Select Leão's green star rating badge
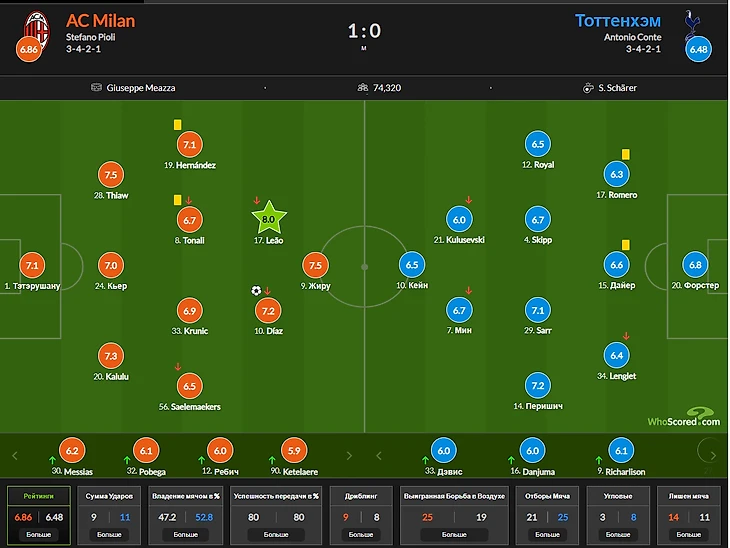 pyautogui.click(x=269, y=218)
